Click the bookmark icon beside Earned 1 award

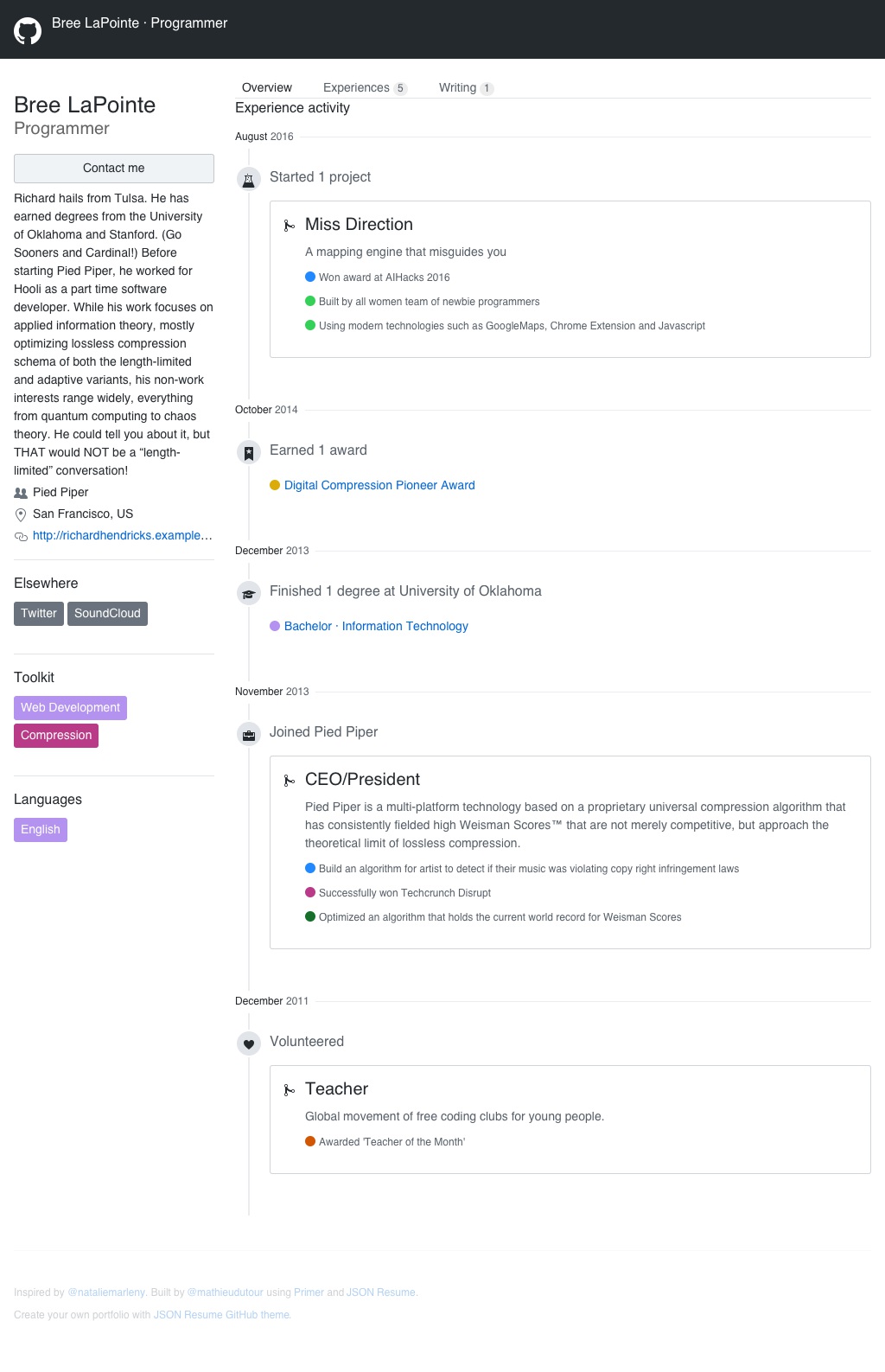pyautogui.click(x=249, y=452)
